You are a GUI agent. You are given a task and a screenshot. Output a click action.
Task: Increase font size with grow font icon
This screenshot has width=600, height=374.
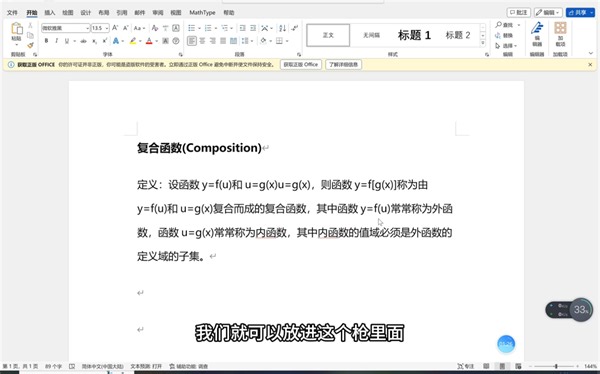point(115,28)
